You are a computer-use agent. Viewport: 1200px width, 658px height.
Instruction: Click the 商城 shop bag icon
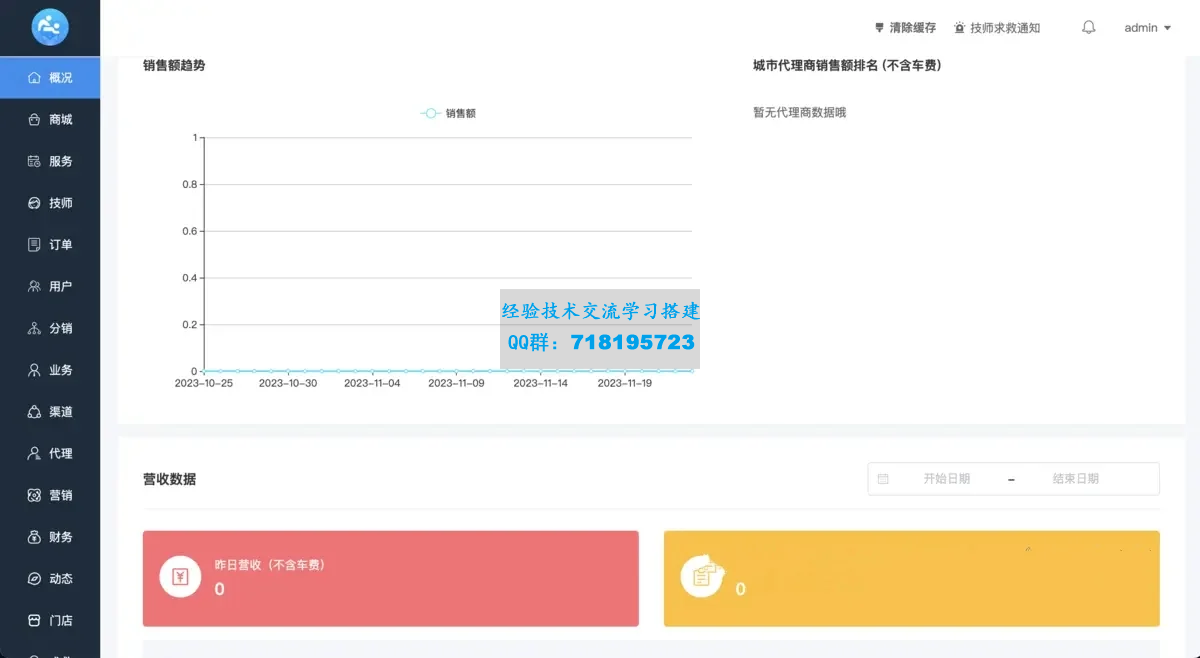point(34,120)
